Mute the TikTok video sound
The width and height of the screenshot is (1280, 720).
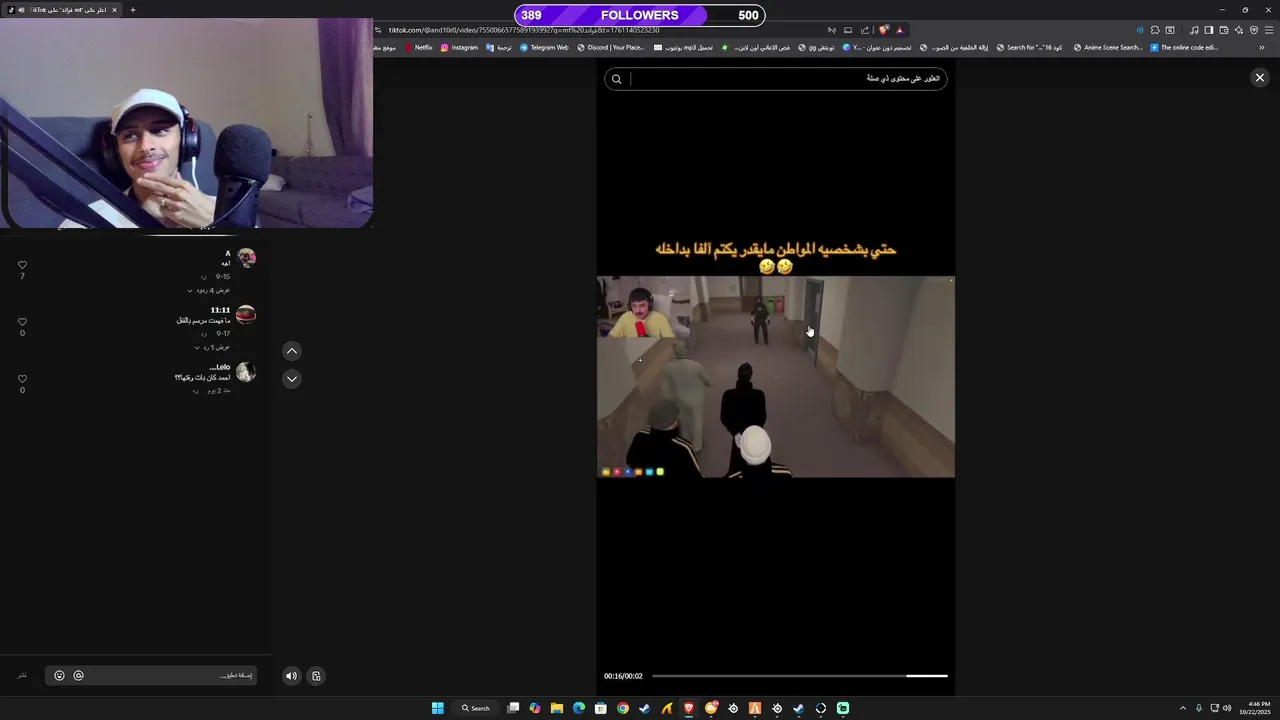291,676
